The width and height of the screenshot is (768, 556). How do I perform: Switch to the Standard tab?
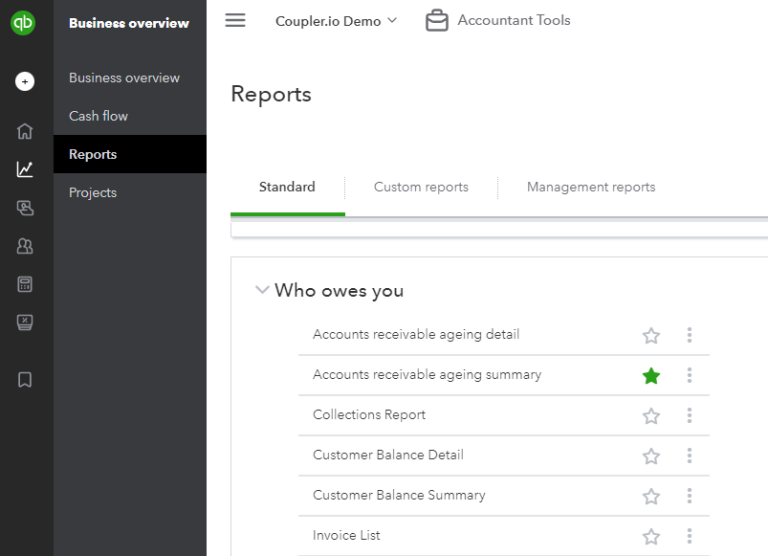(287, 187)
